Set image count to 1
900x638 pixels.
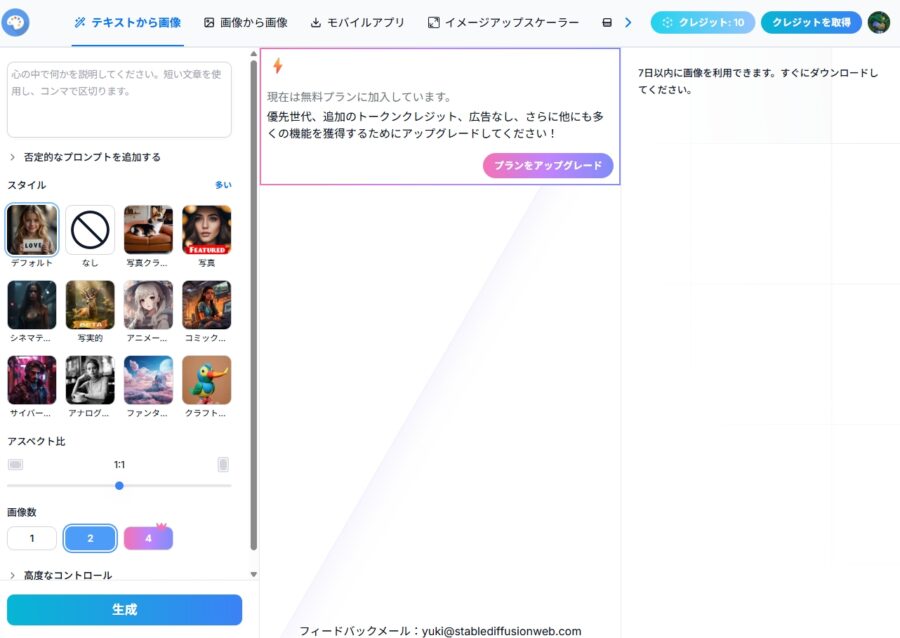(32, 538)
